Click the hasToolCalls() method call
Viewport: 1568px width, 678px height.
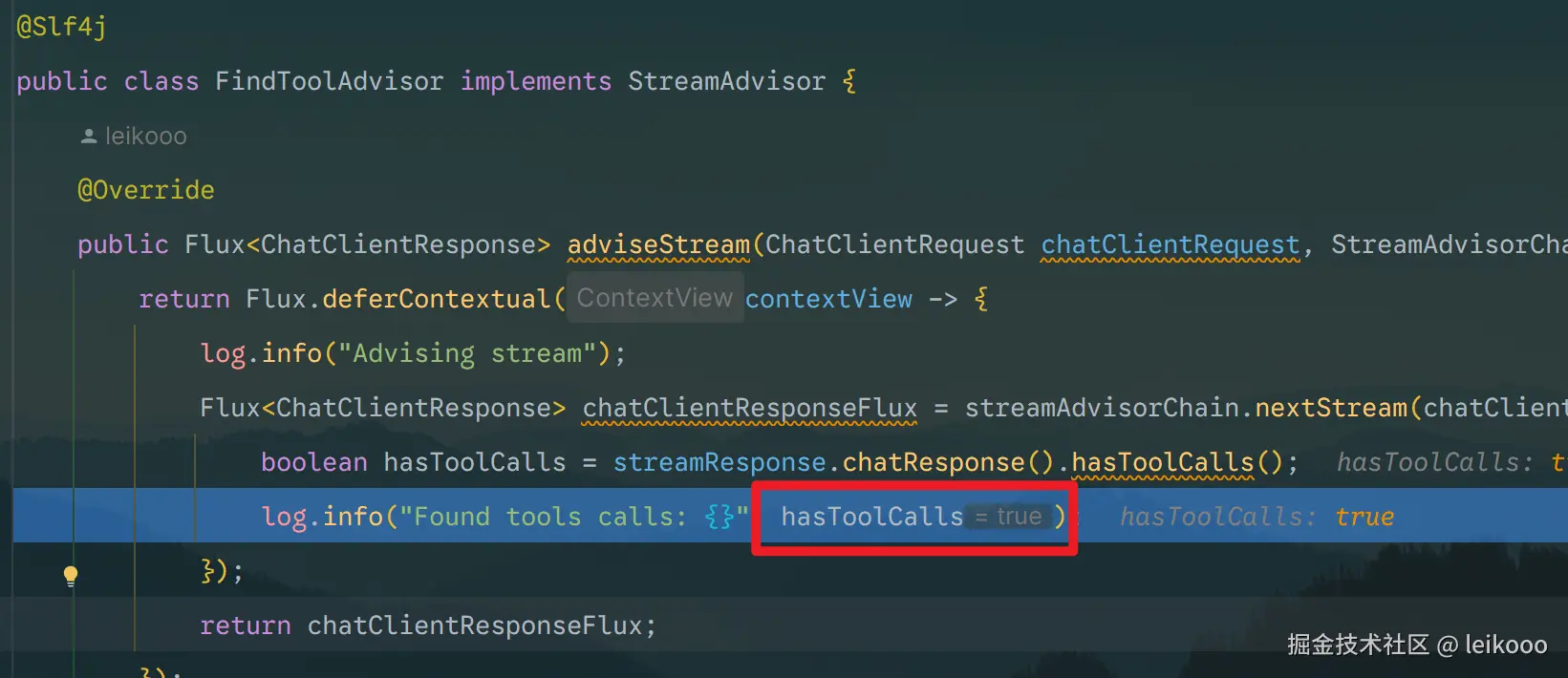pos(1177,462)
